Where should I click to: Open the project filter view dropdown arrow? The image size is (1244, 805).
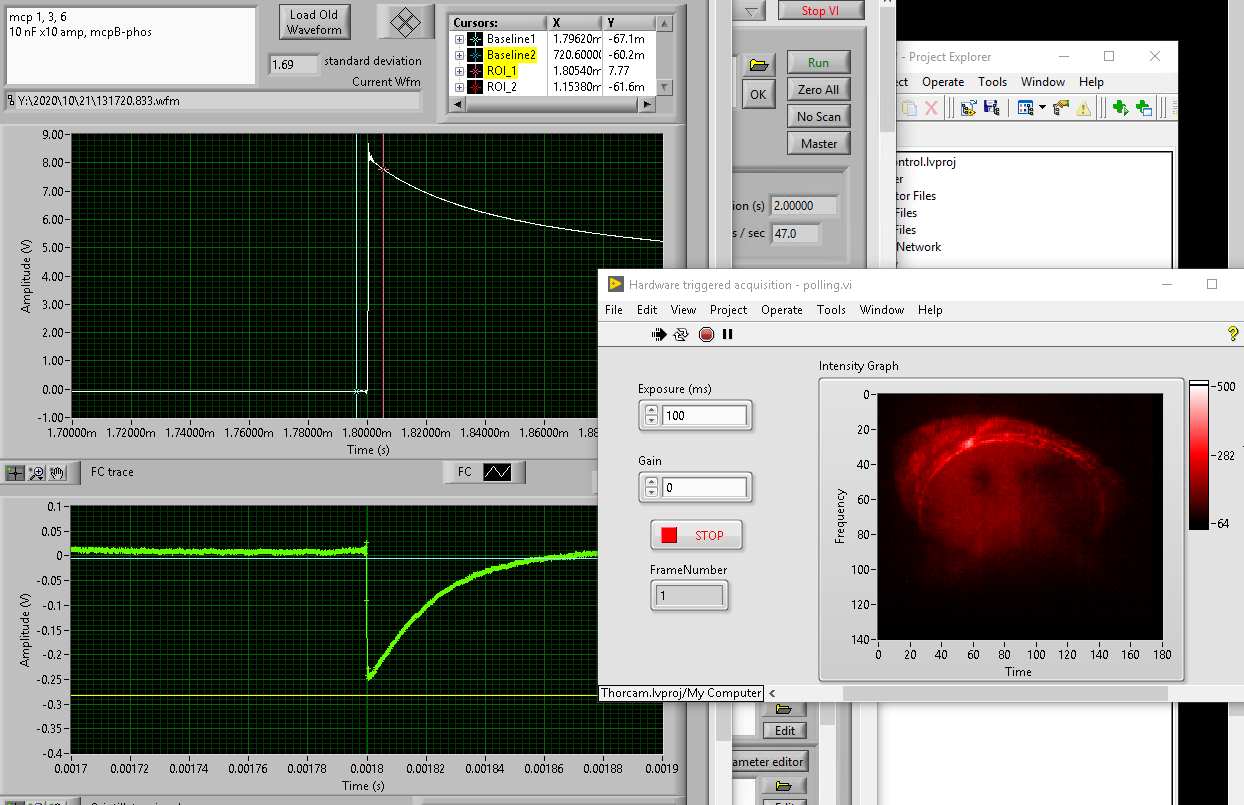[x=1042, y=108]
